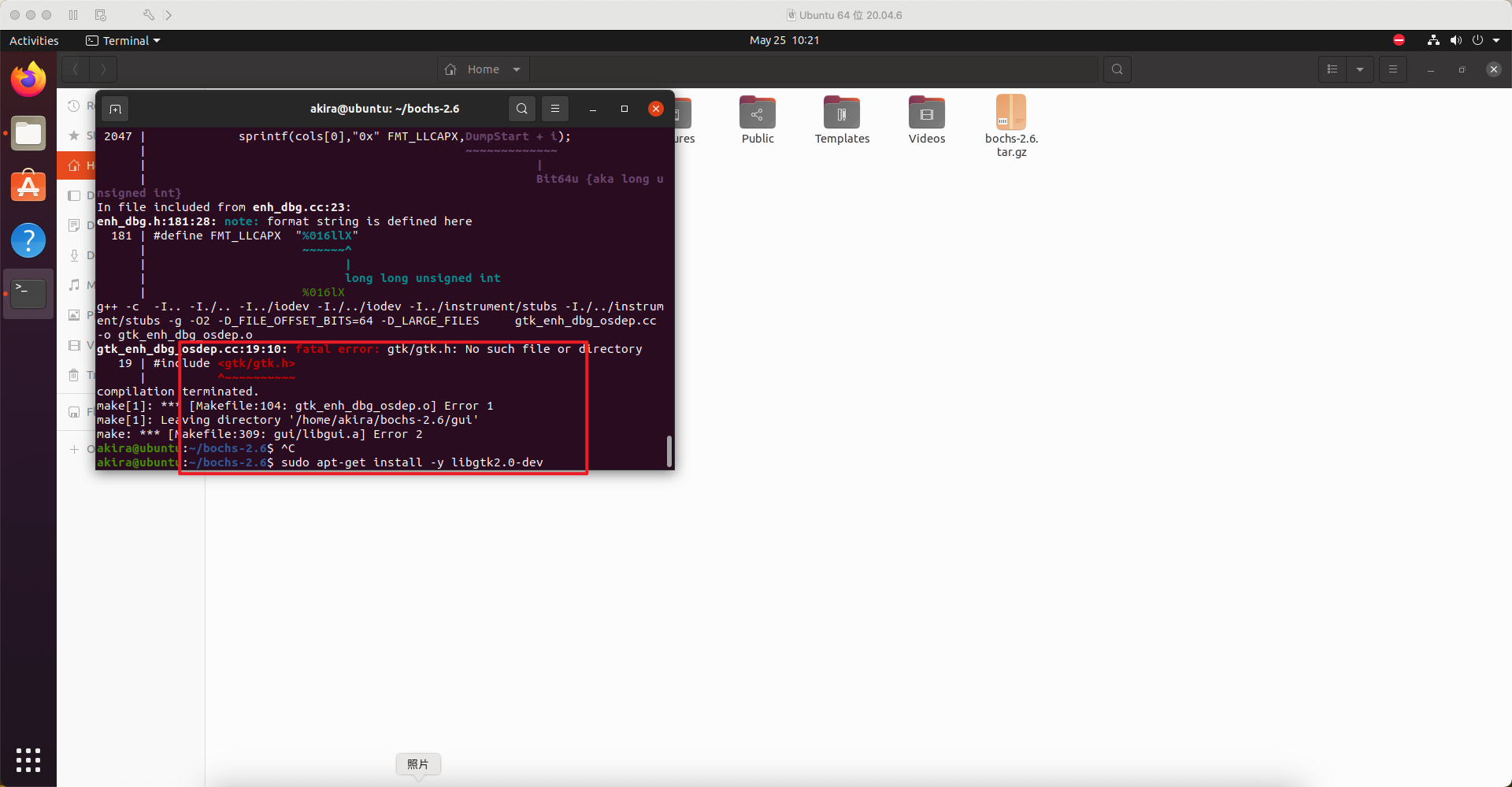This screenshot has width=1512, height=787.
Task: Close the terminal window
Action: (655, 109)
